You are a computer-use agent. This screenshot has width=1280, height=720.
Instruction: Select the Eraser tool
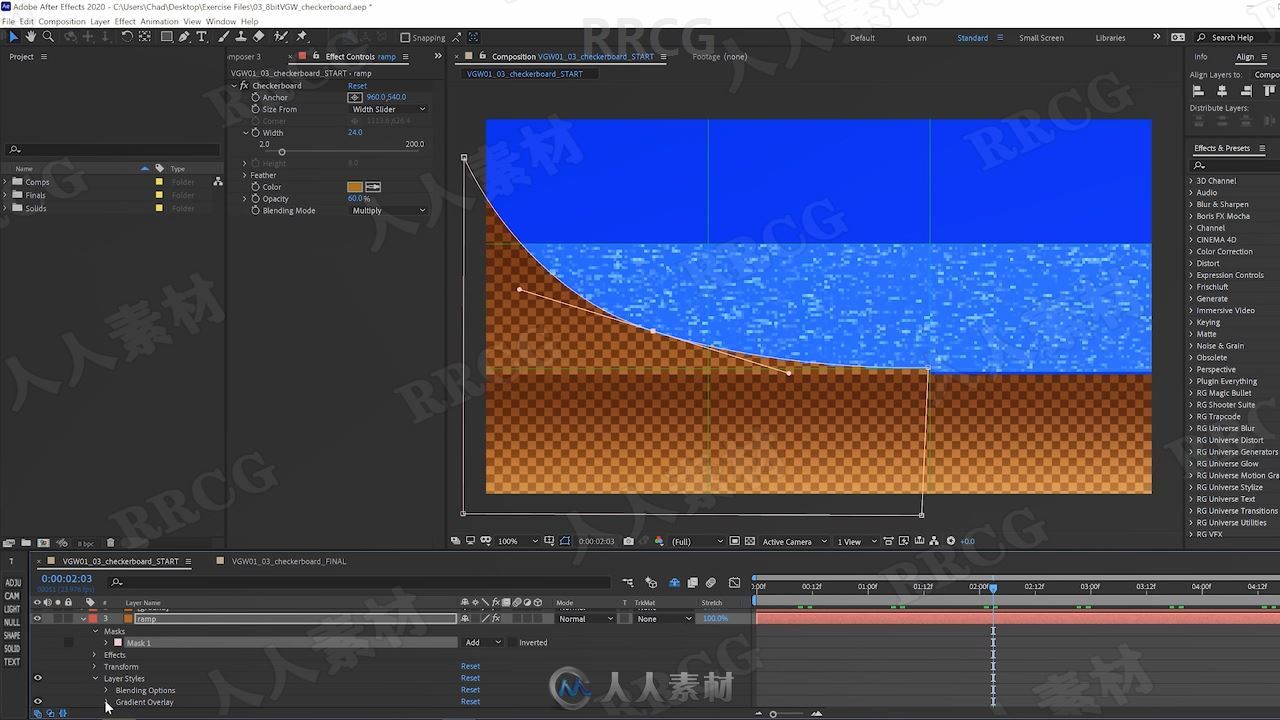(259, 37)
